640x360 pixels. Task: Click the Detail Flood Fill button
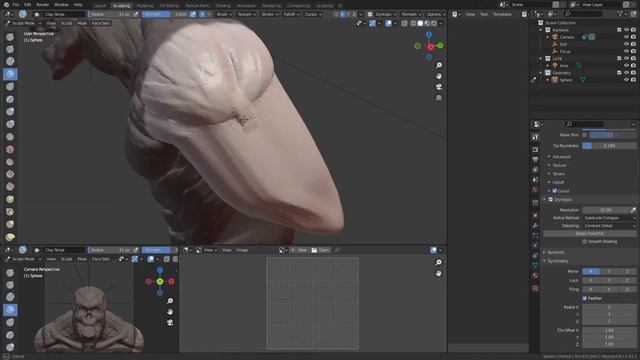click(589, 234)
